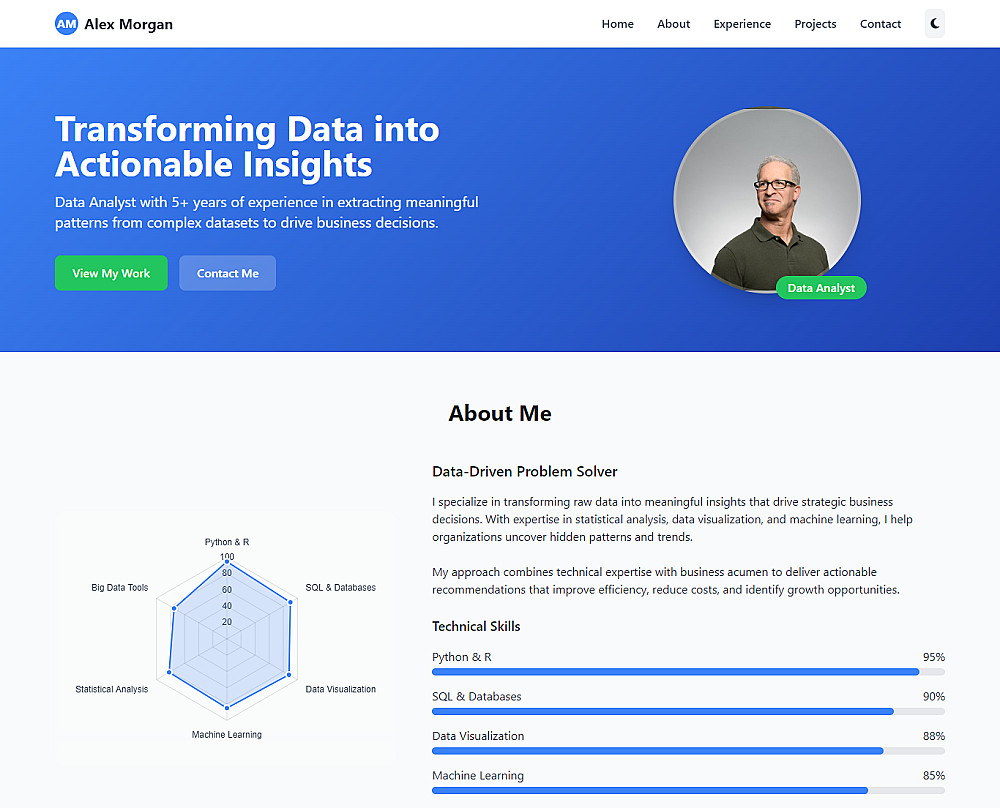Viewport: 1000px width, 808px height.
Task: Navigate to Experience in navbar
Action: [x=742, y=24]
